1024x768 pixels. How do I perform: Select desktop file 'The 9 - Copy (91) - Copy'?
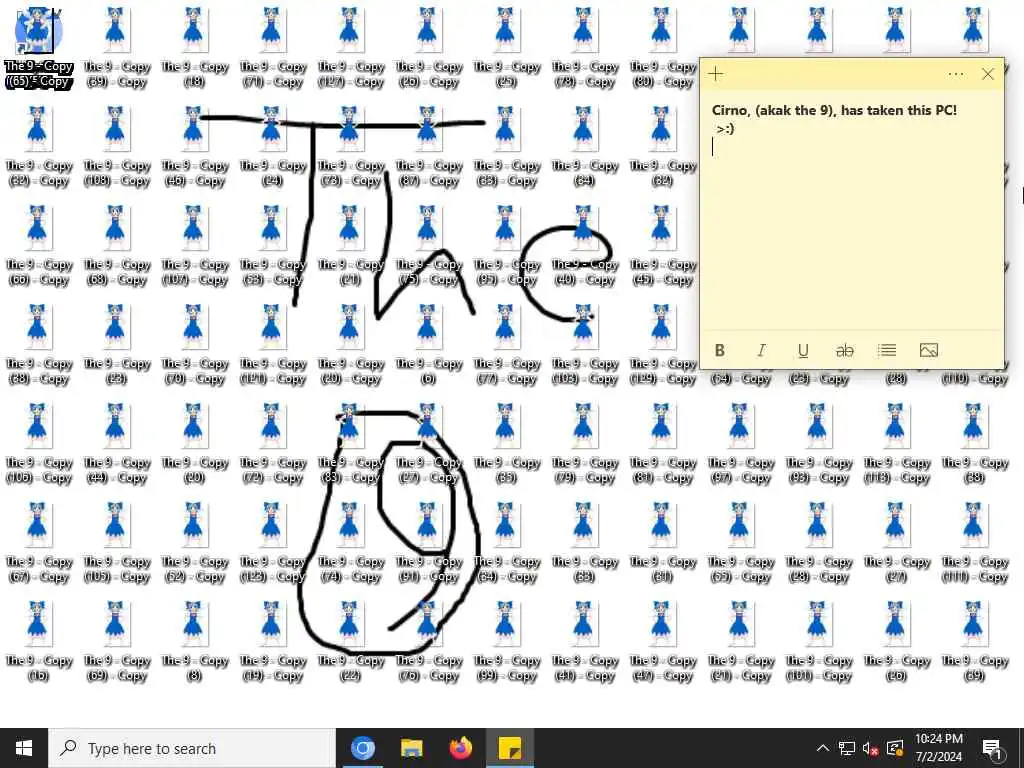tap(428, 543)
